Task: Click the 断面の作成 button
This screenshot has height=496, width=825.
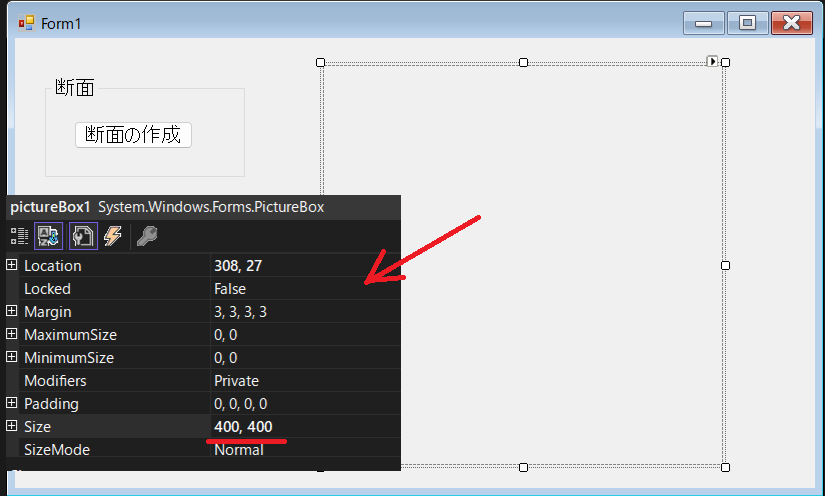Action: click(x=133, y=135)
